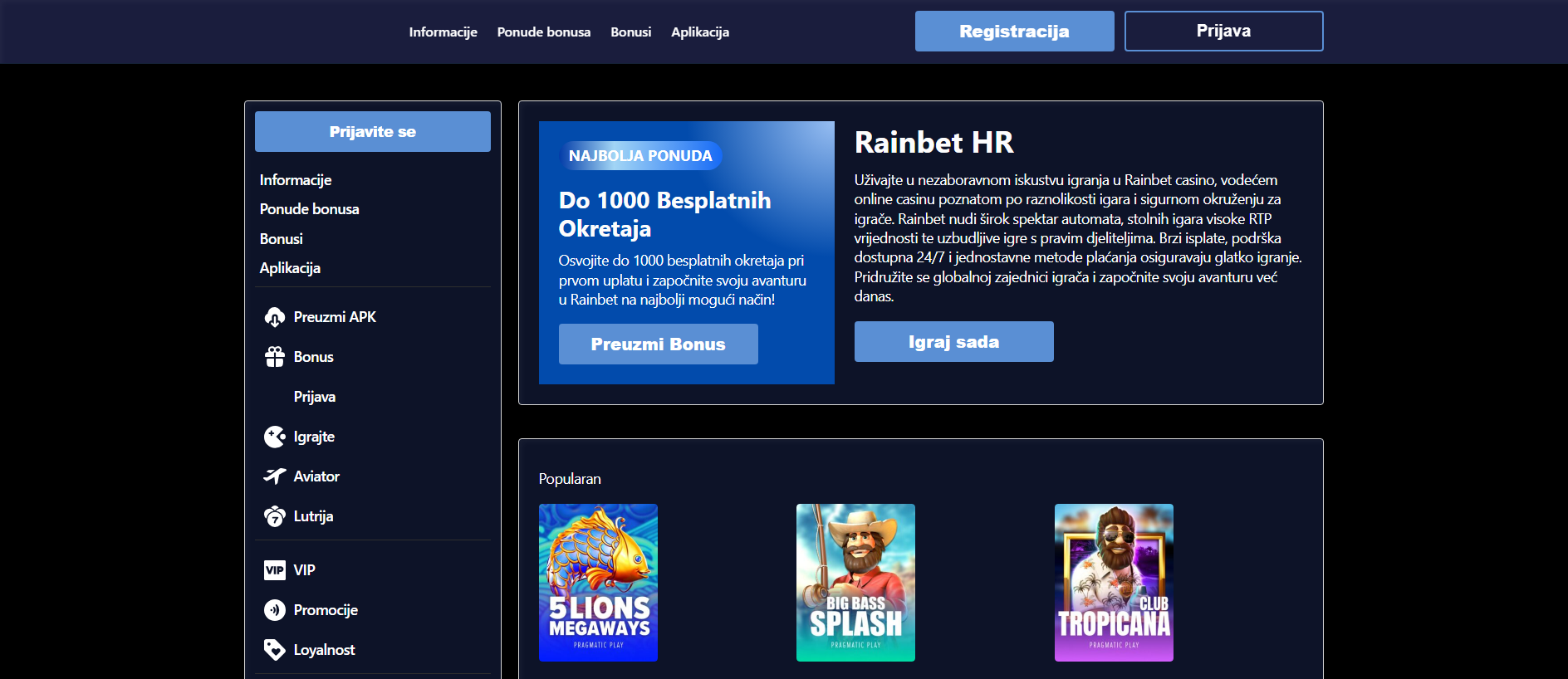1568x679 pixels.
Task: Open the 5 Lions Megaways game thumbnail
Action: coord(598,583)
